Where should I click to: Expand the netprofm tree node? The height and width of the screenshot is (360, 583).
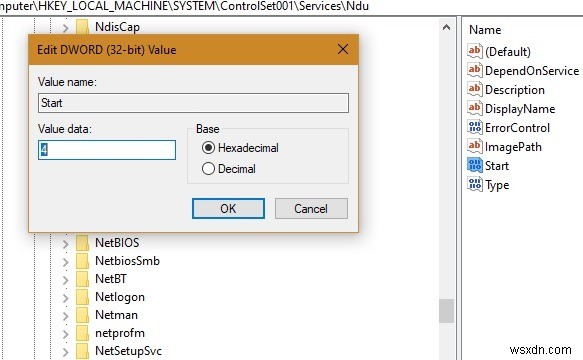65,334
